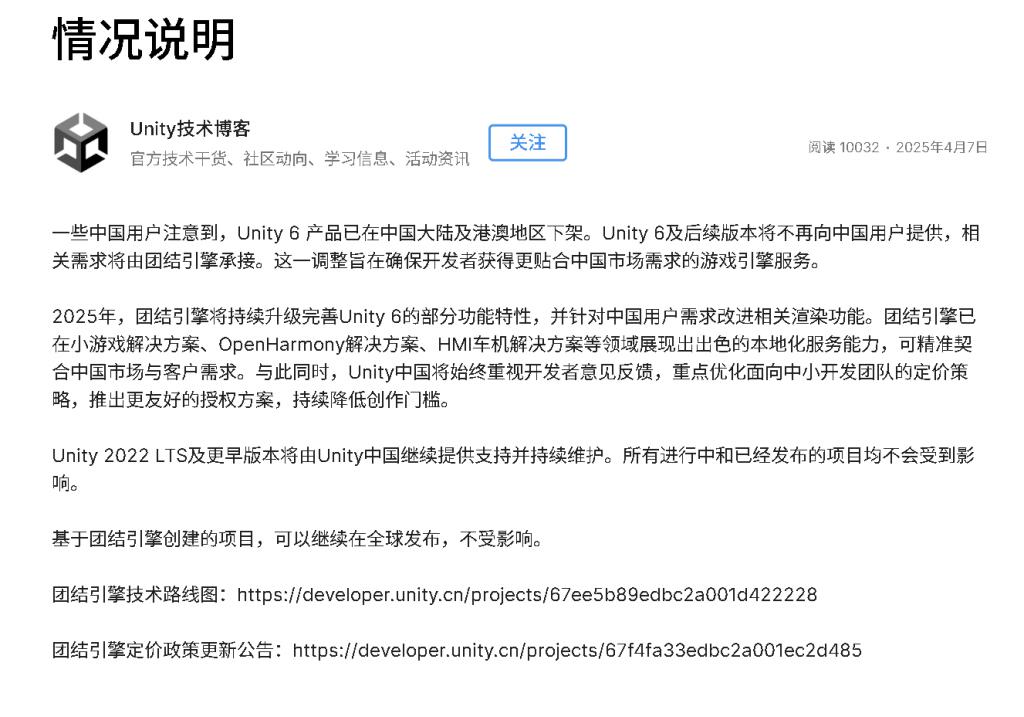Viewport: 1024px width, 717px height.
Task: Open the 团结引擎技术路线图 URL link
Action: [526, 594]
